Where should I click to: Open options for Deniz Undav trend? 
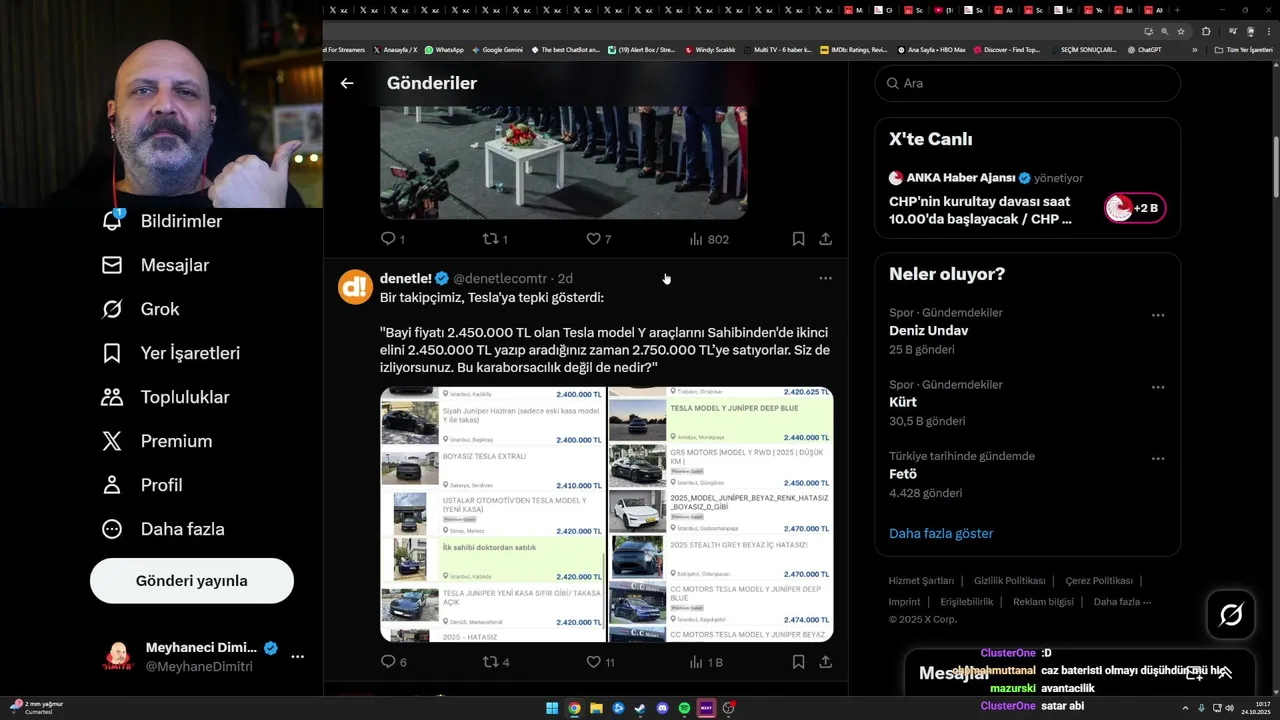1158,315
